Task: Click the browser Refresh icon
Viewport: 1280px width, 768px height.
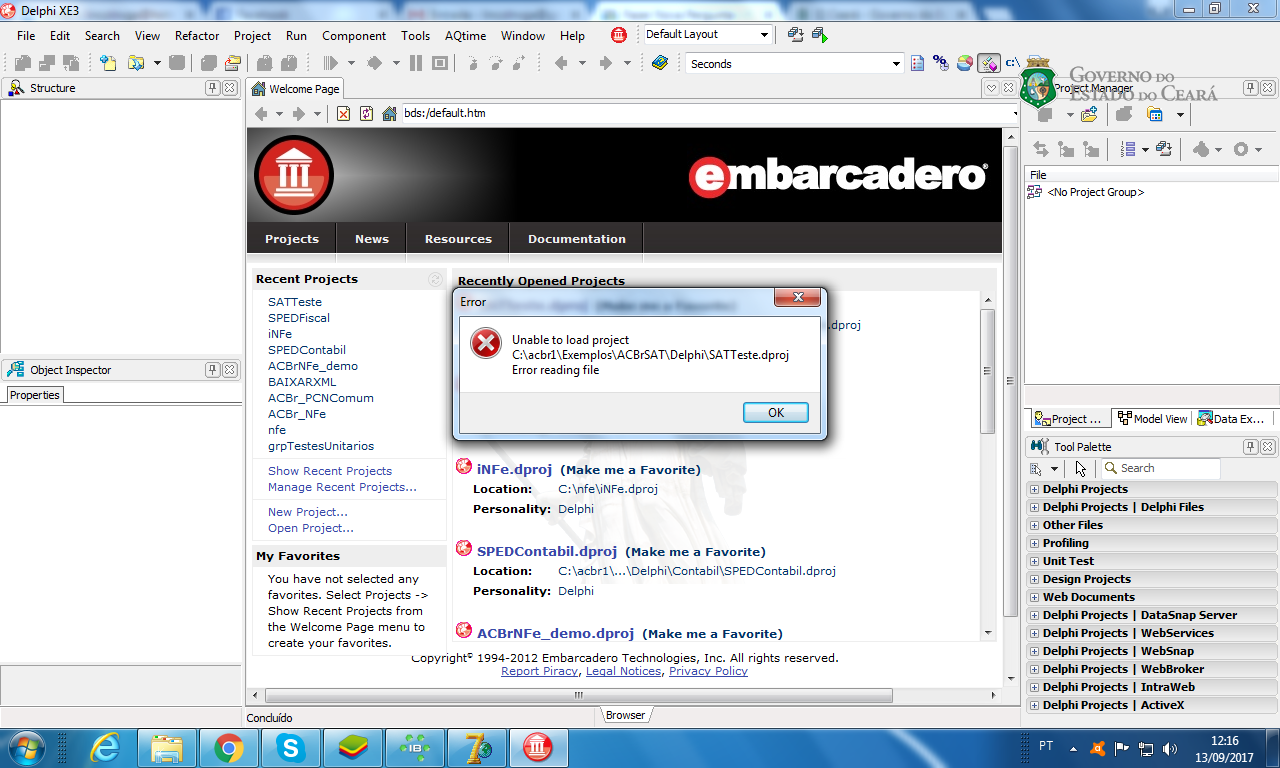Action: pos(366,114)
